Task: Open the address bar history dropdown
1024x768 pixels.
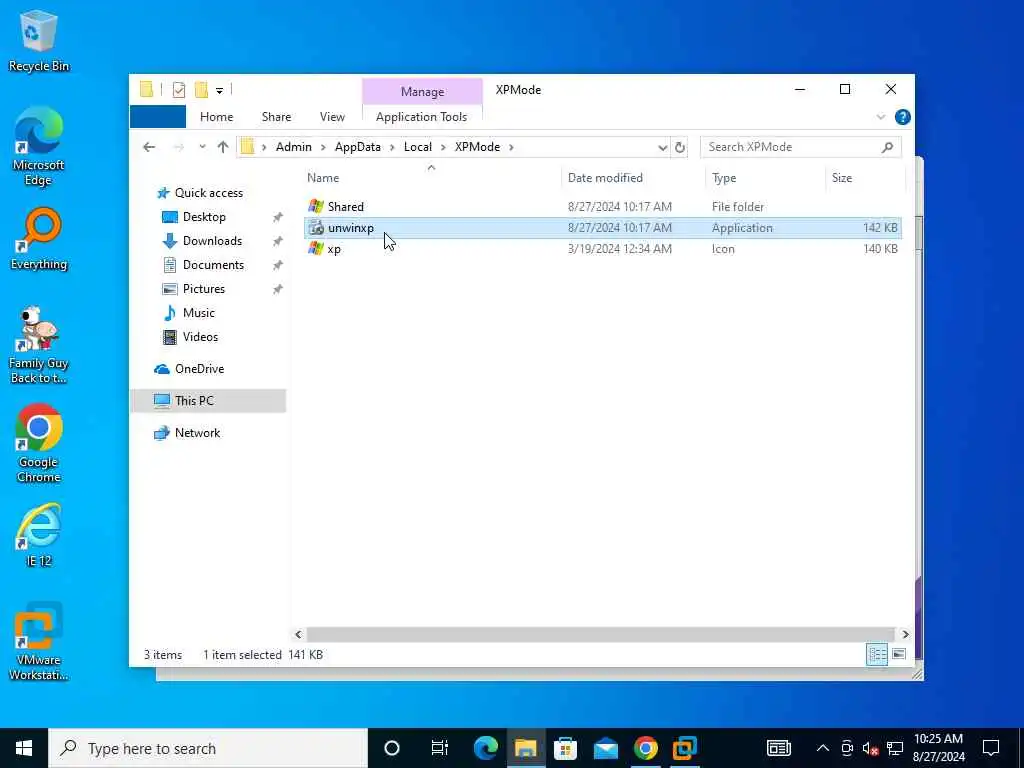Action: (662, 148)
